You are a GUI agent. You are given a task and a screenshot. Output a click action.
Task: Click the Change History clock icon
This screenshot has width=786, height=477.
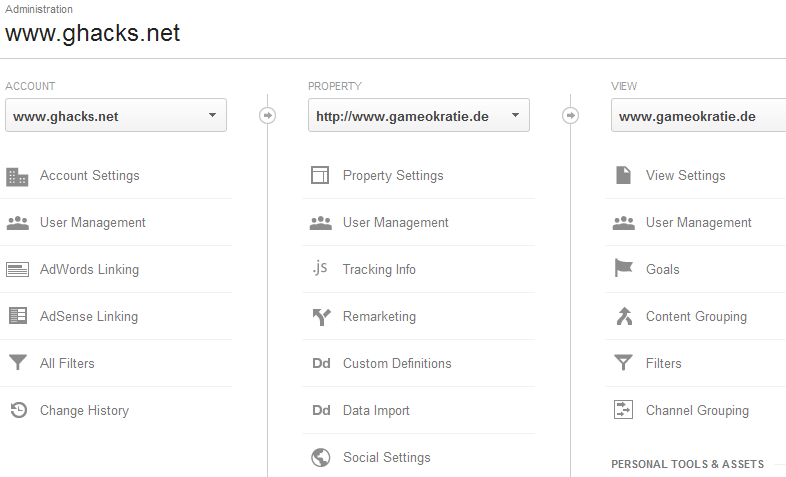[x=17, y=411]
